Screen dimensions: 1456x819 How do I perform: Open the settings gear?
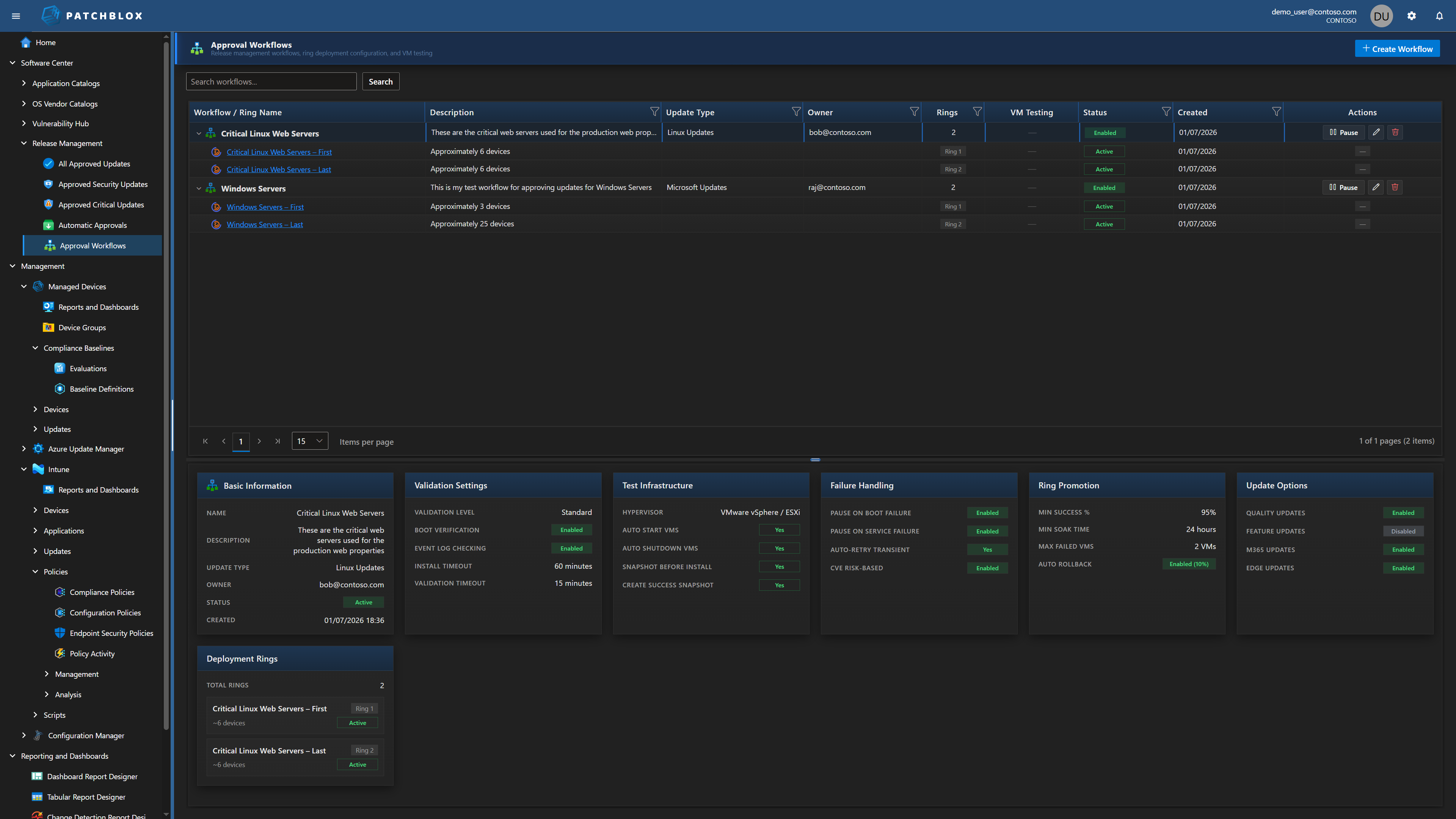click(1411, 15)
